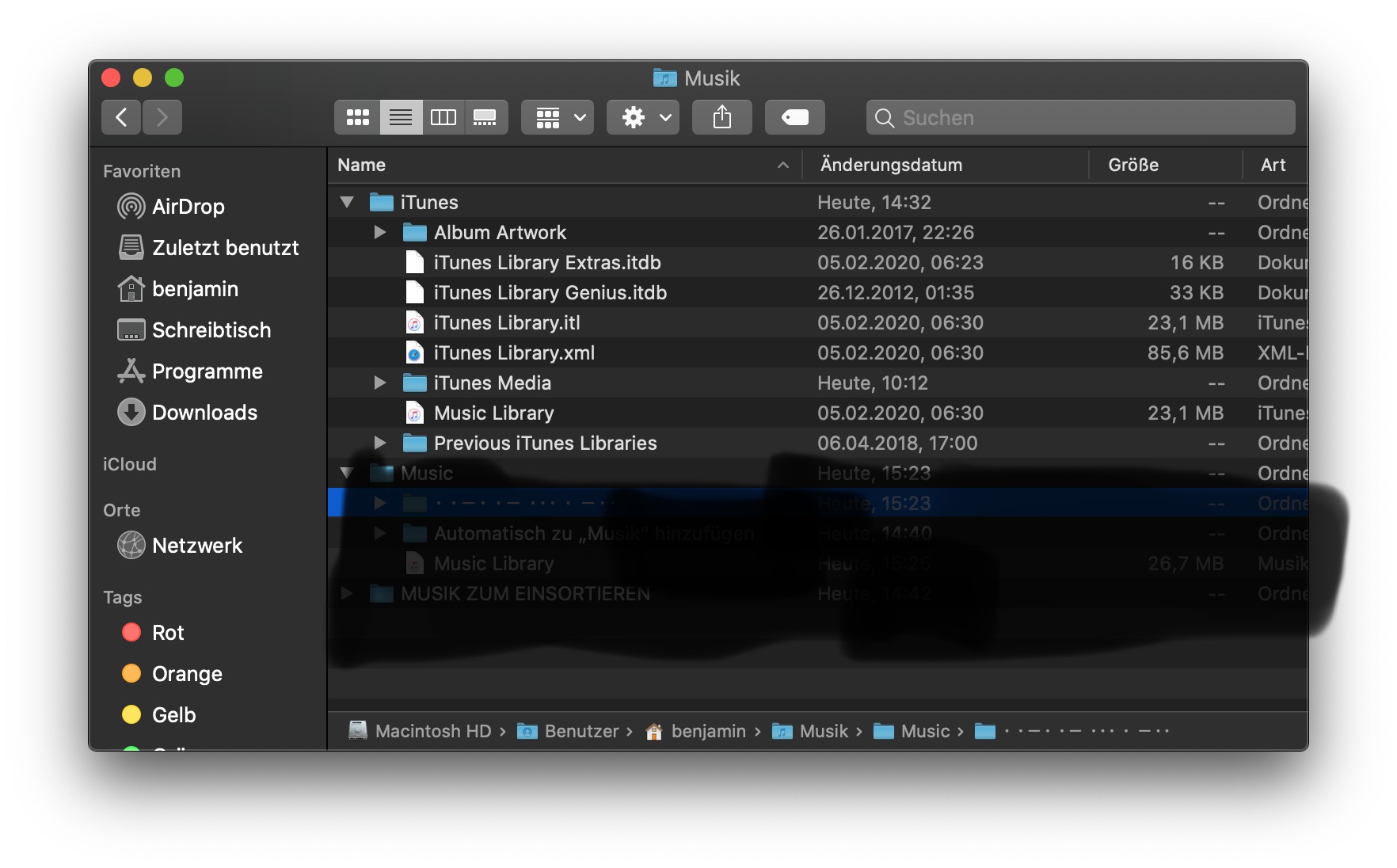Viewport: 1397px width, 868px height.
Task: Sort by Änderungsdatum column header
Action: tap(946, 165)
